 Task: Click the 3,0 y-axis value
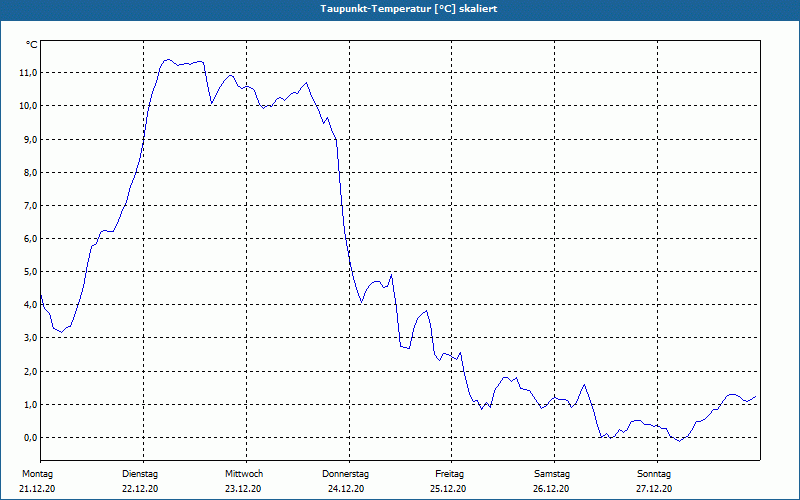point(30,338)
